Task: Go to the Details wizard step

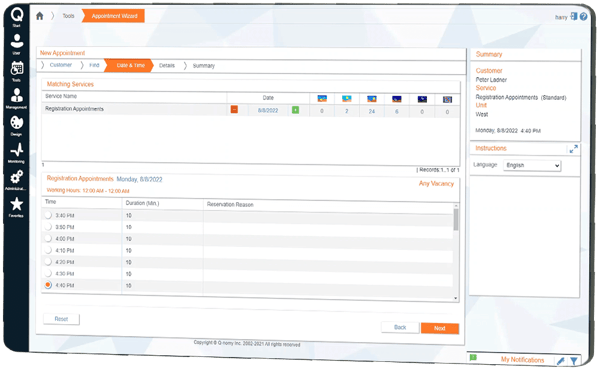Action: (x=167, y=65)
